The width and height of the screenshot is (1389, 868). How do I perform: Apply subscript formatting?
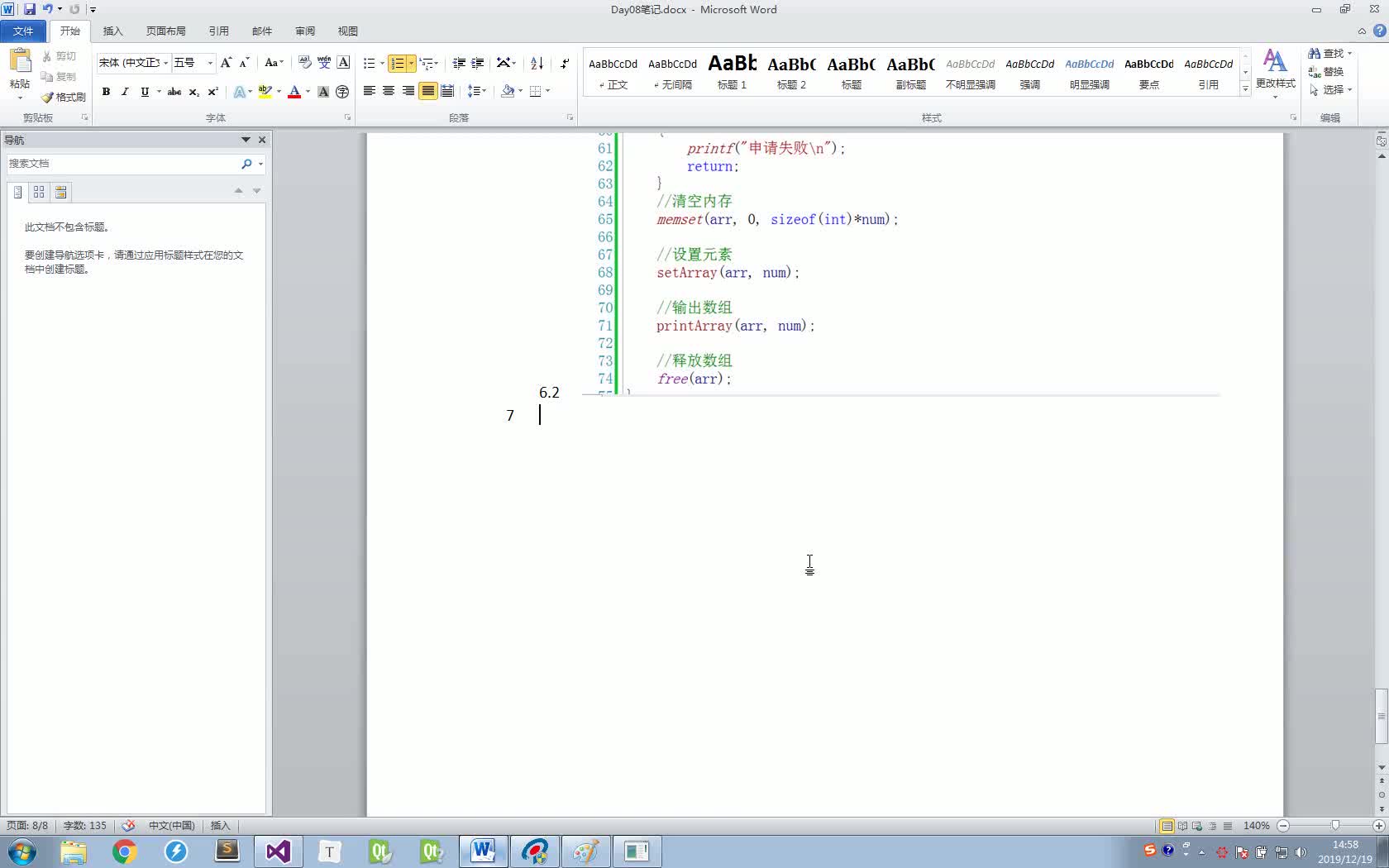tap(193, 92)
